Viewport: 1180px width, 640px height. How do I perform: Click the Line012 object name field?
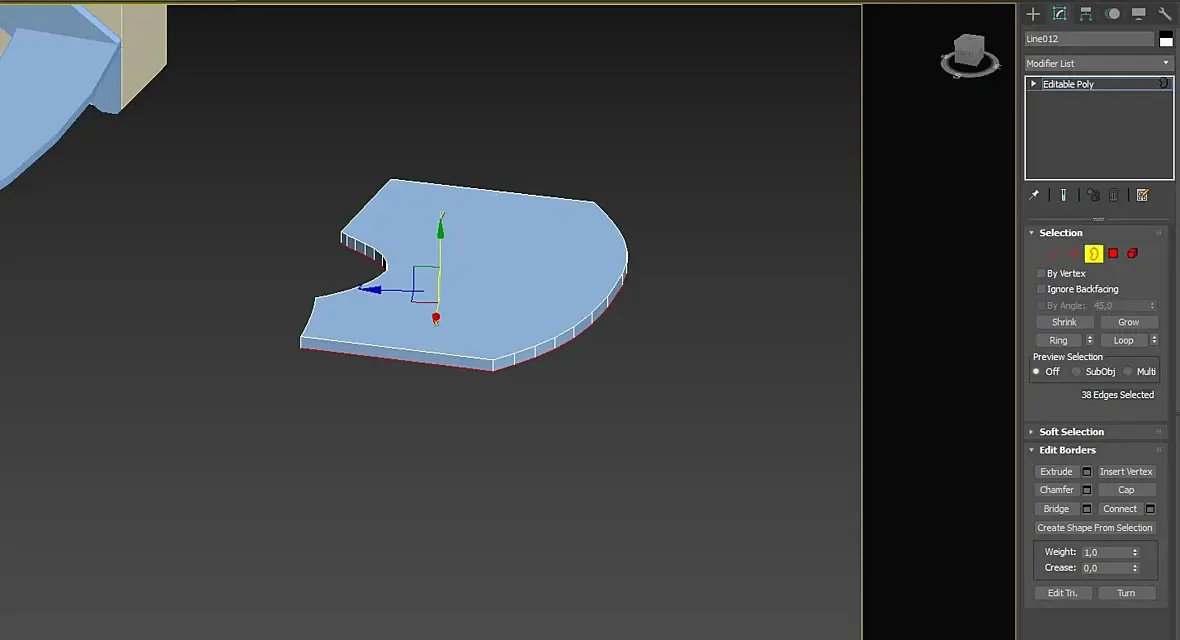tap(1089, 39)
